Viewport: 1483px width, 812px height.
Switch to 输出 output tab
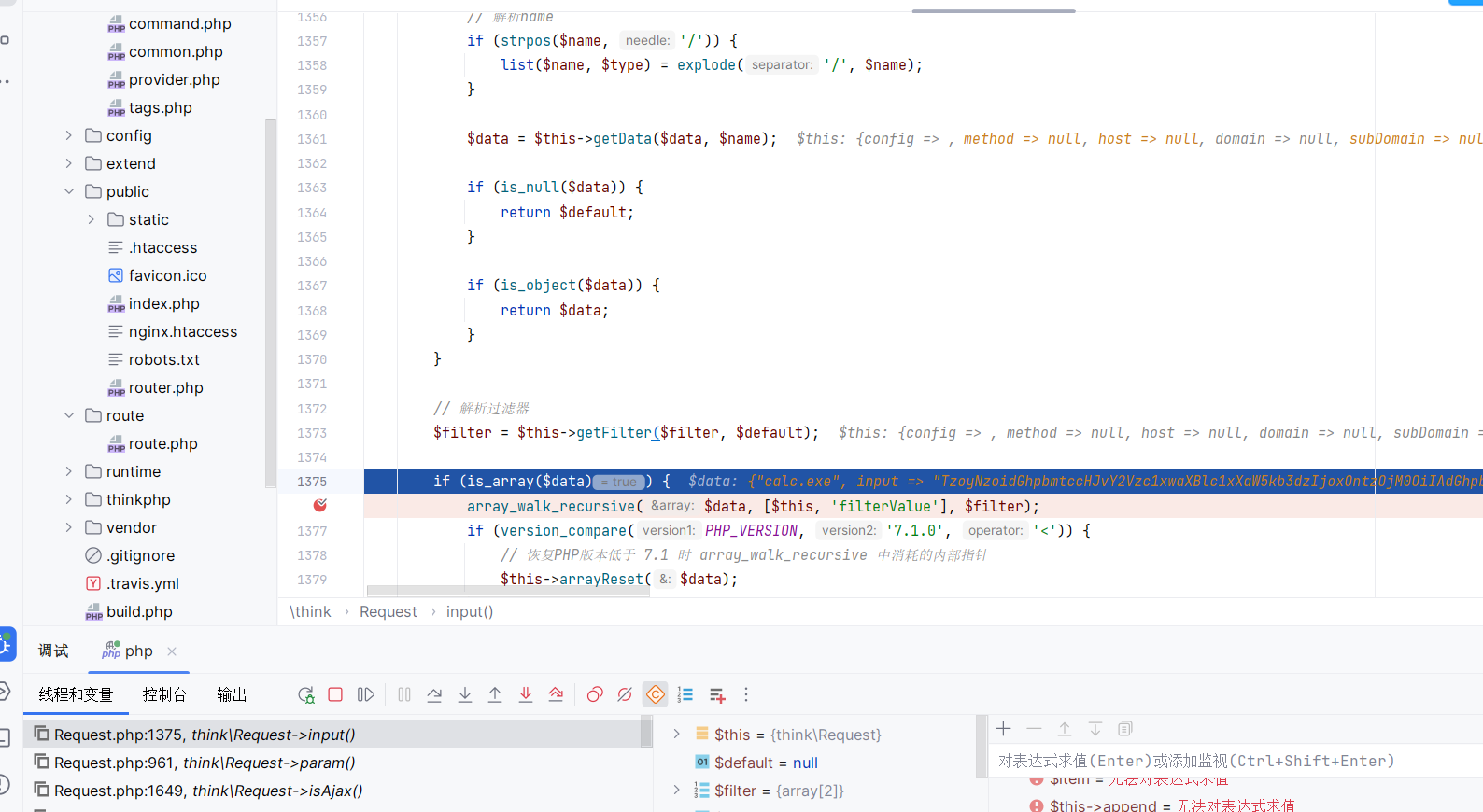coord(232,694)
